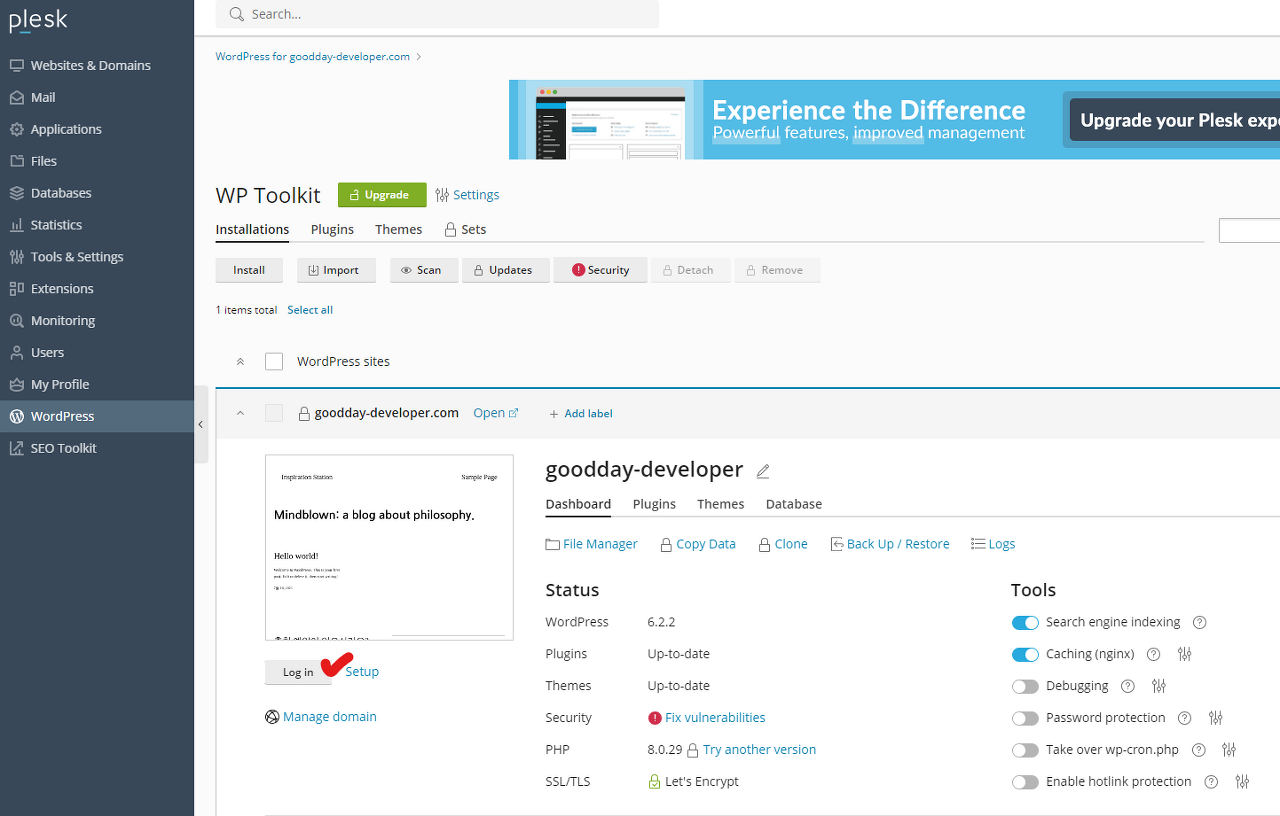This screenshot has height=816, width=1280.
Task: Collapse the goodday-developer.com row chevron
Action: click(240, 413)
